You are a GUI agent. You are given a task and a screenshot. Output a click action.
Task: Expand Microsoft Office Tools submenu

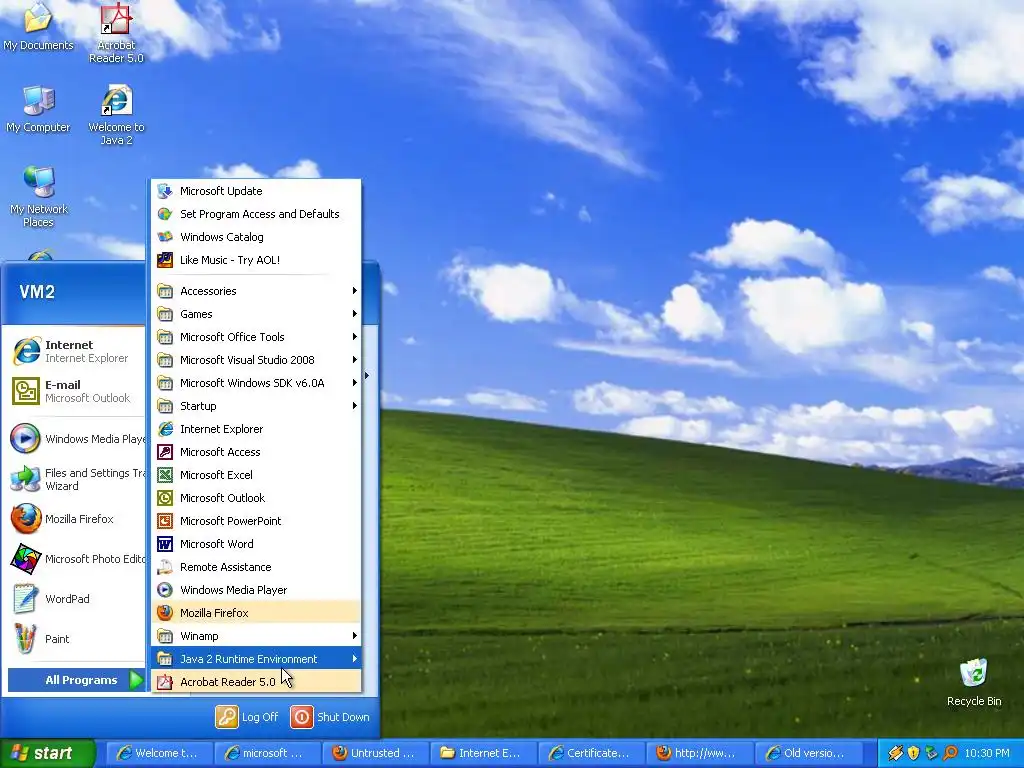(256, 337)
